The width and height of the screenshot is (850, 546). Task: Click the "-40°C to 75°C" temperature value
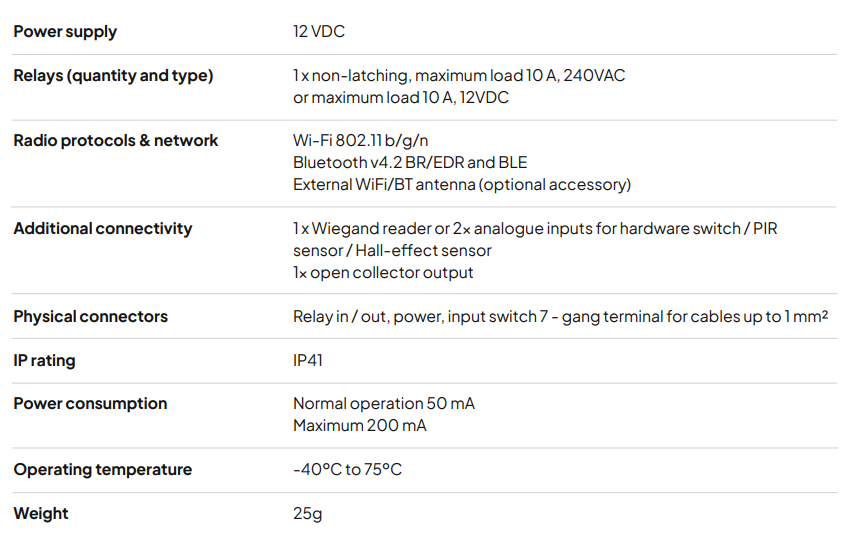pyautogui.click(x=348, y=470)
